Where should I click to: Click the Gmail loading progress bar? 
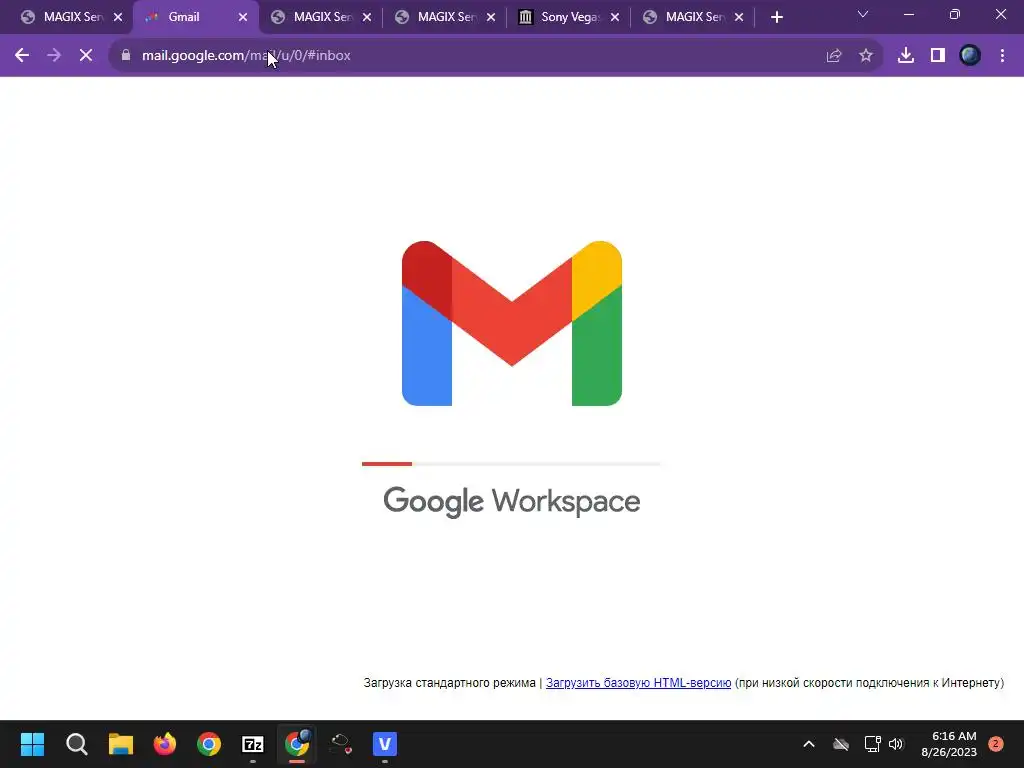point(511,464)
